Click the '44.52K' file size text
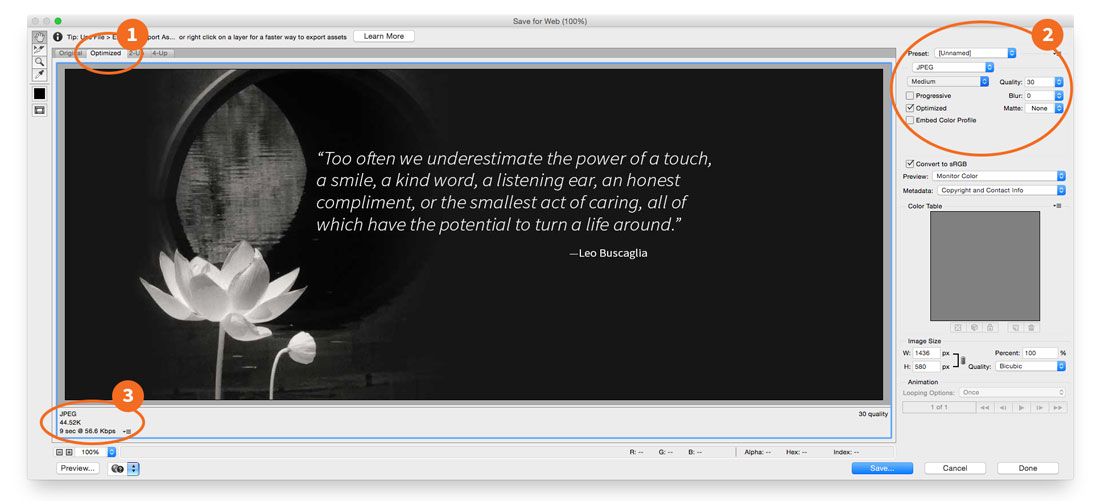1100x501 pixels. tap(69, 422)
